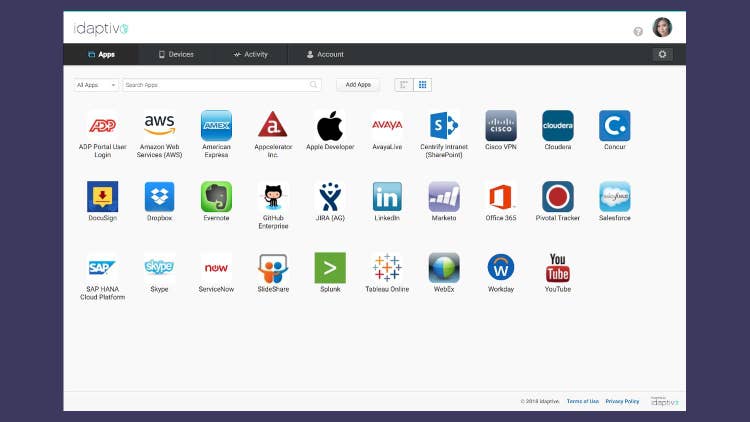The height and width of the screenshot is (422, 750).
Task: Click the Add Apps button
Action: pos(358,85)
